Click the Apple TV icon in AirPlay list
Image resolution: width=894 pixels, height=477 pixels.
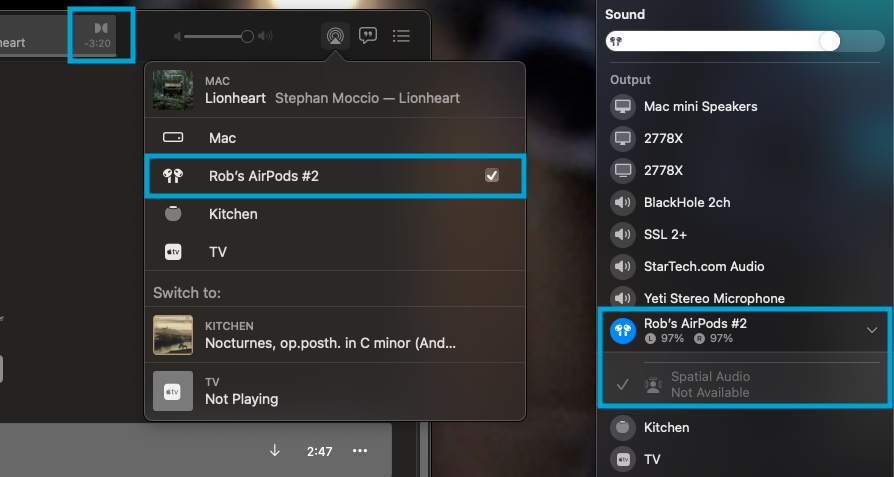click(173, 252)
